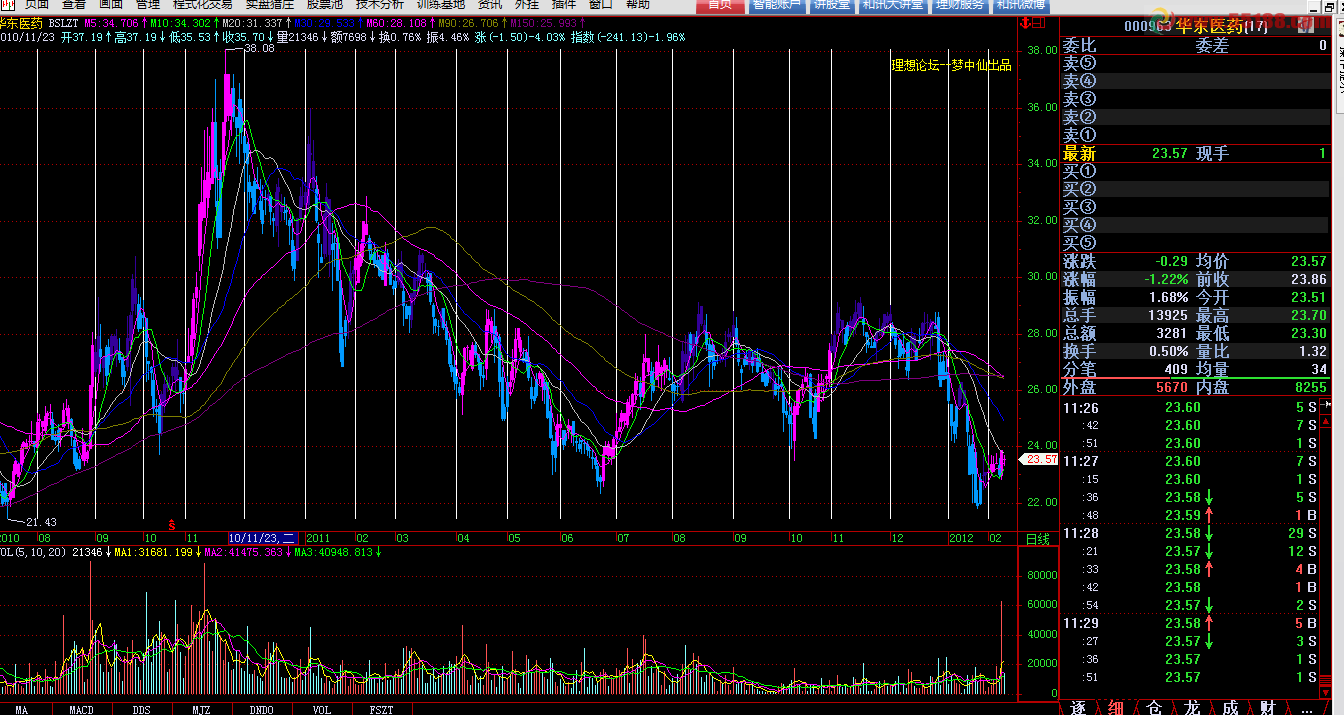This screenshot has width=1344, height=715.
Task: Switch to the MJZ indicator tab
Action: tap(201, 709)
